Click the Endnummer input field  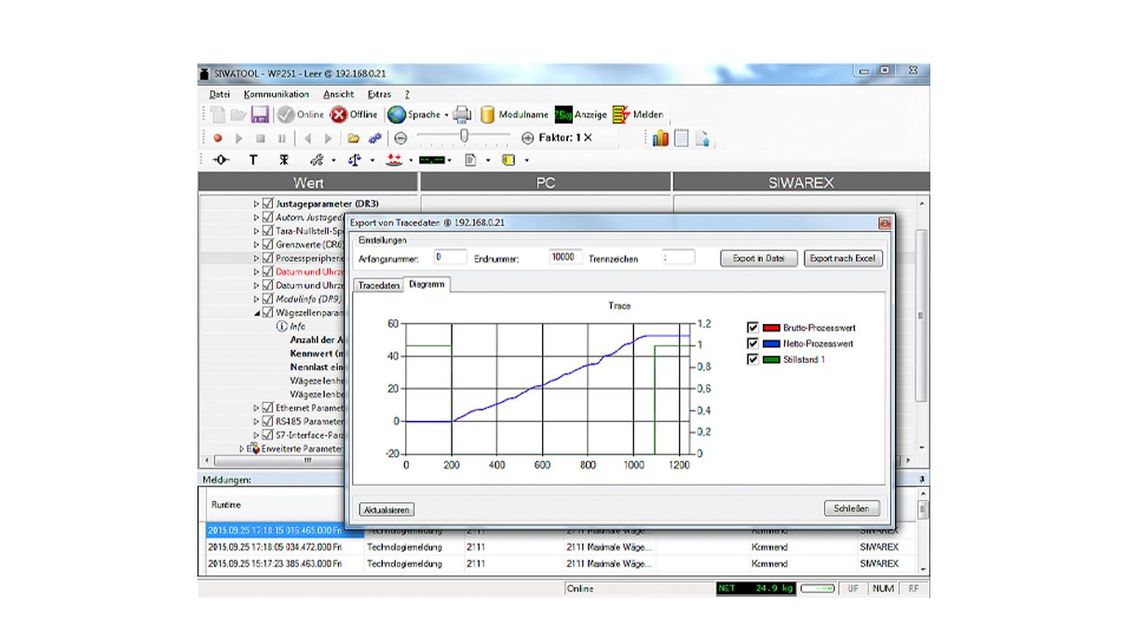click(x=566, y=257)
